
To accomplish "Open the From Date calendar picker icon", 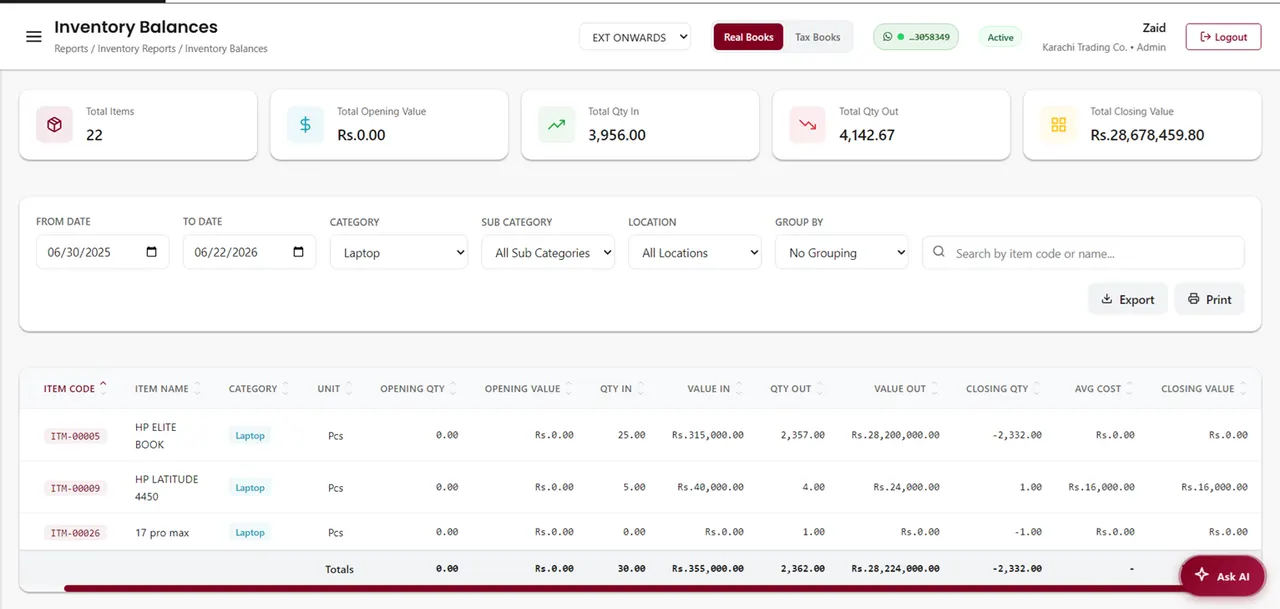I will [152, 252].
